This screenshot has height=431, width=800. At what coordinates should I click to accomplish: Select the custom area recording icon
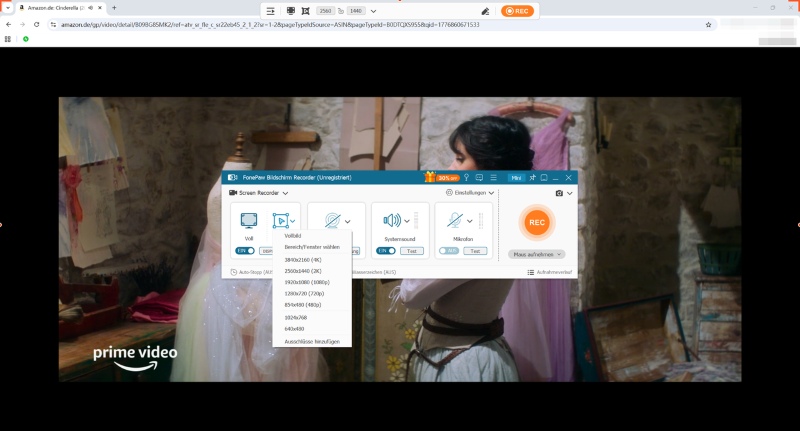[x=281, y=220]
